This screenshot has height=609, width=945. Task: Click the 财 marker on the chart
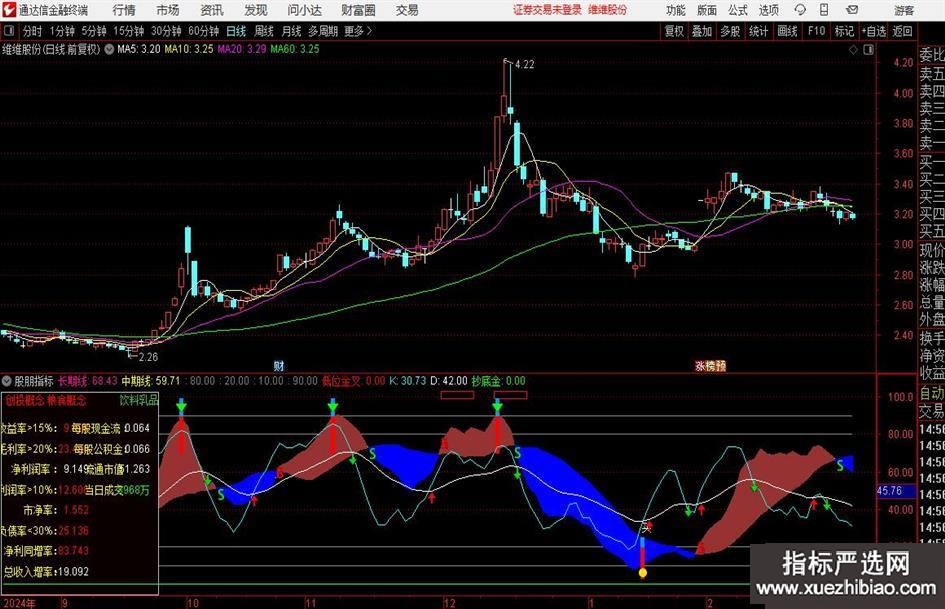tap(278, 365)
